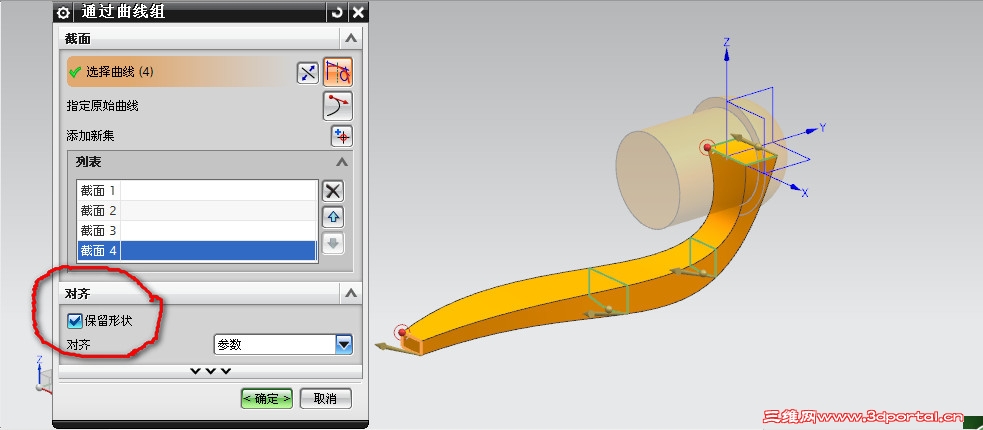Expand more options with triple chevrons

point(210,371)
